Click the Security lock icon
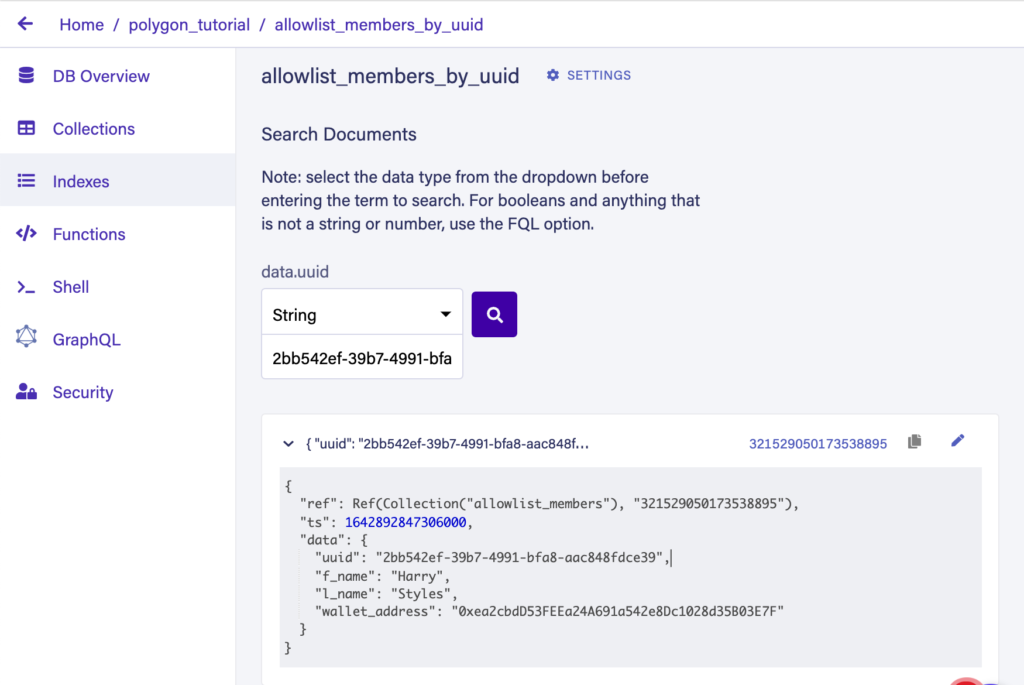The image size is (1024, 685). click(x=26, y=392)
